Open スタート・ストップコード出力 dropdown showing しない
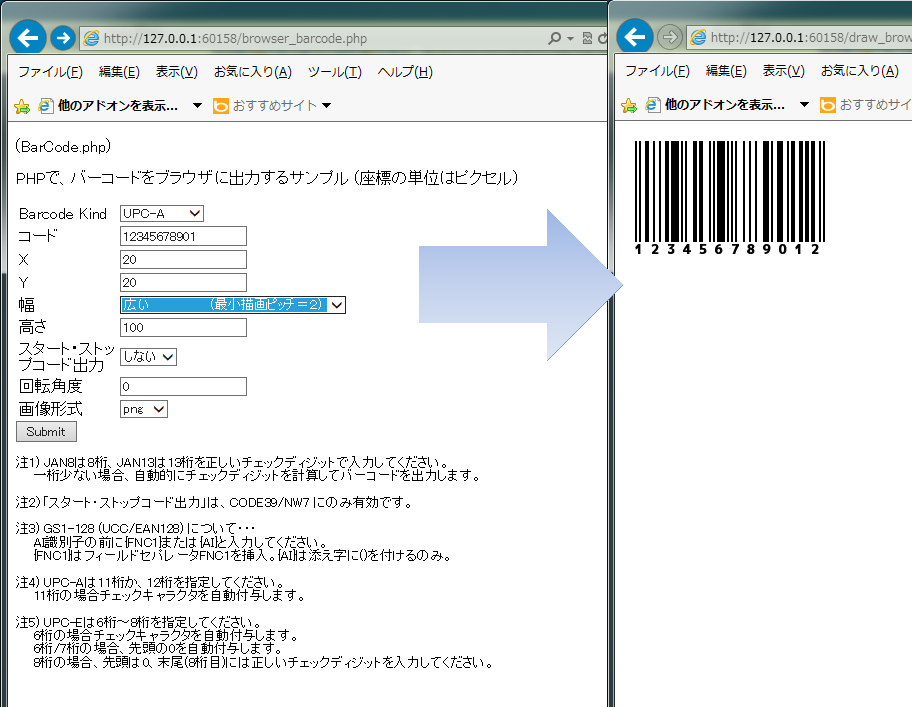This screenshot has height=707, width=912. [x=148, y=356]
